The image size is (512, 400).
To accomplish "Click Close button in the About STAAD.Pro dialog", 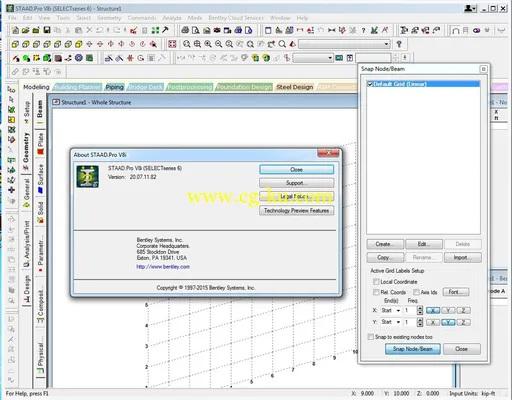I will 296,170.
